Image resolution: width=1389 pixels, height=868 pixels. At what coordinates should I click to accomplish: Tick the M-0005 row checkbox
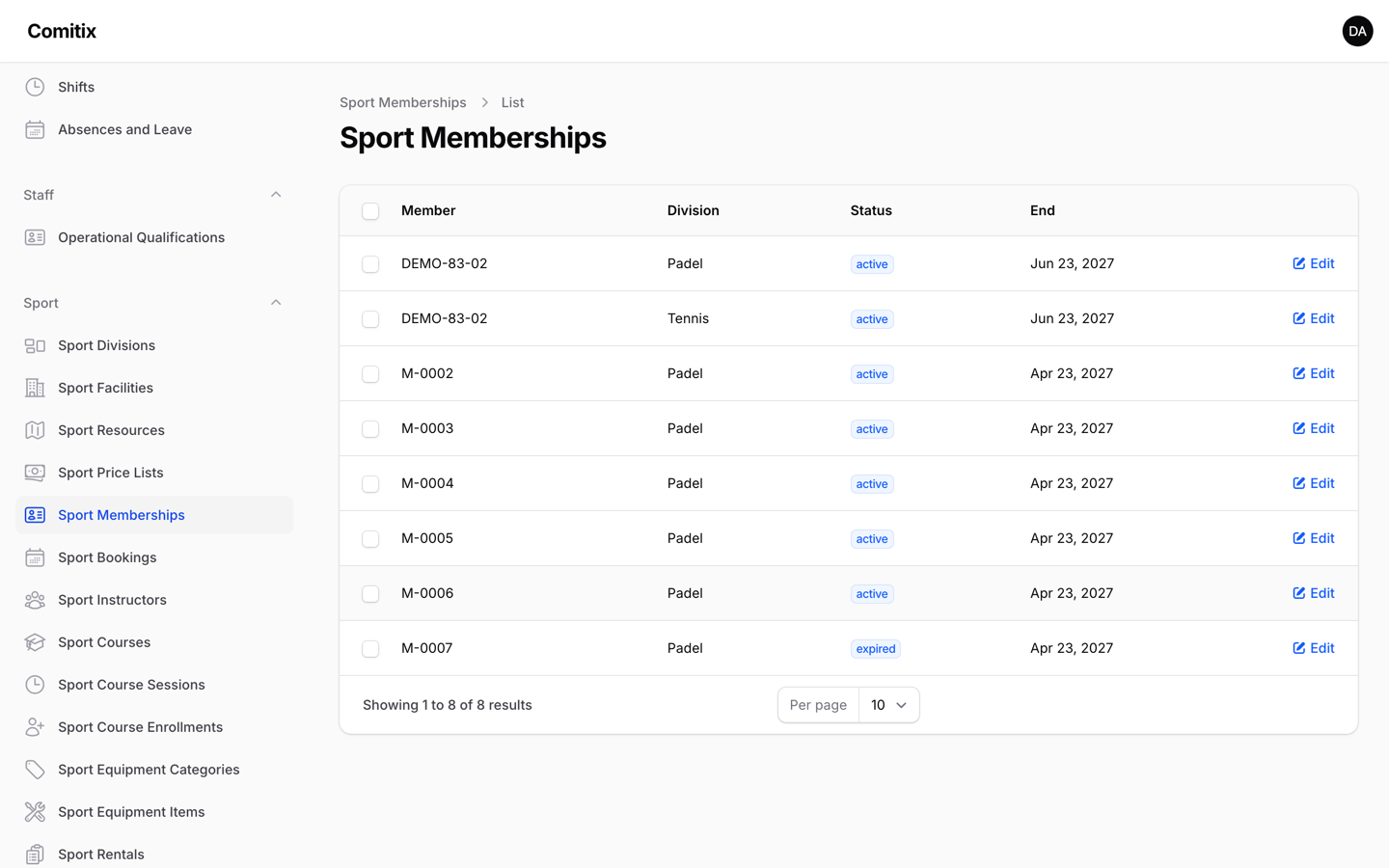(370, 539)
